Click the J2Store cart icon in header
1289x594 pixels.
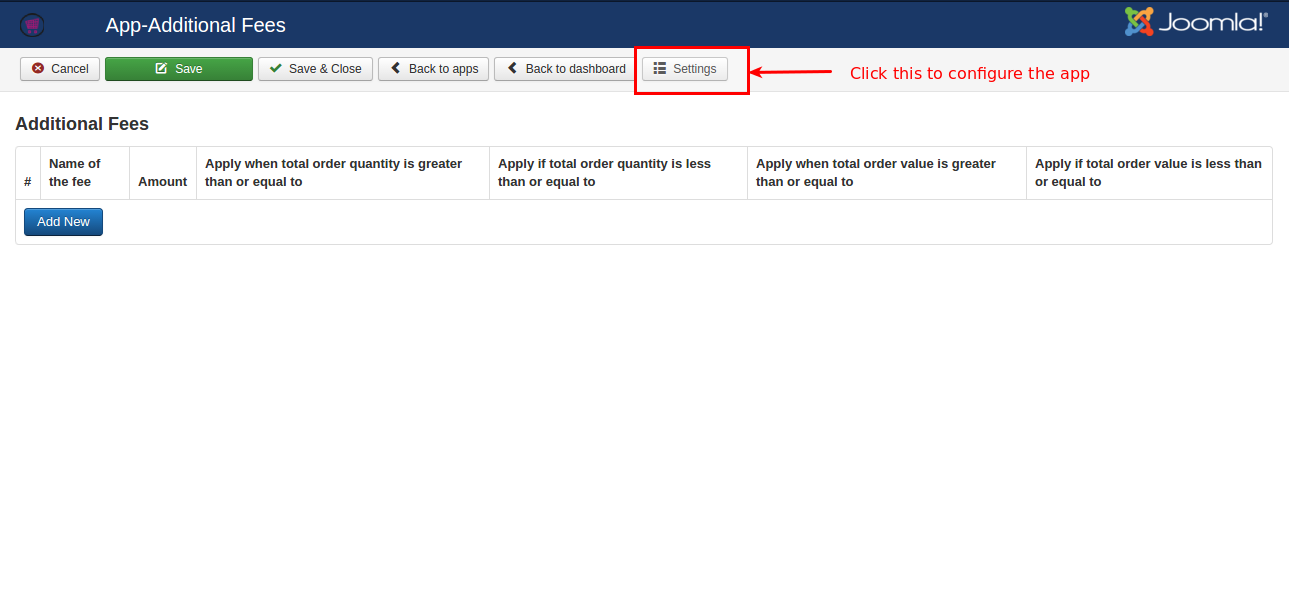click(32, 25)
